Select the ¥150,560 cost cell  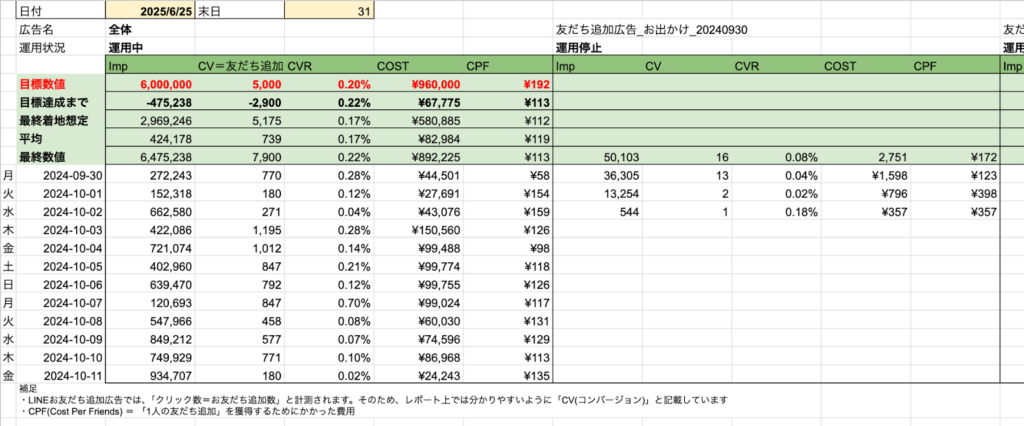pyautogui.click(x=419, y=230)
